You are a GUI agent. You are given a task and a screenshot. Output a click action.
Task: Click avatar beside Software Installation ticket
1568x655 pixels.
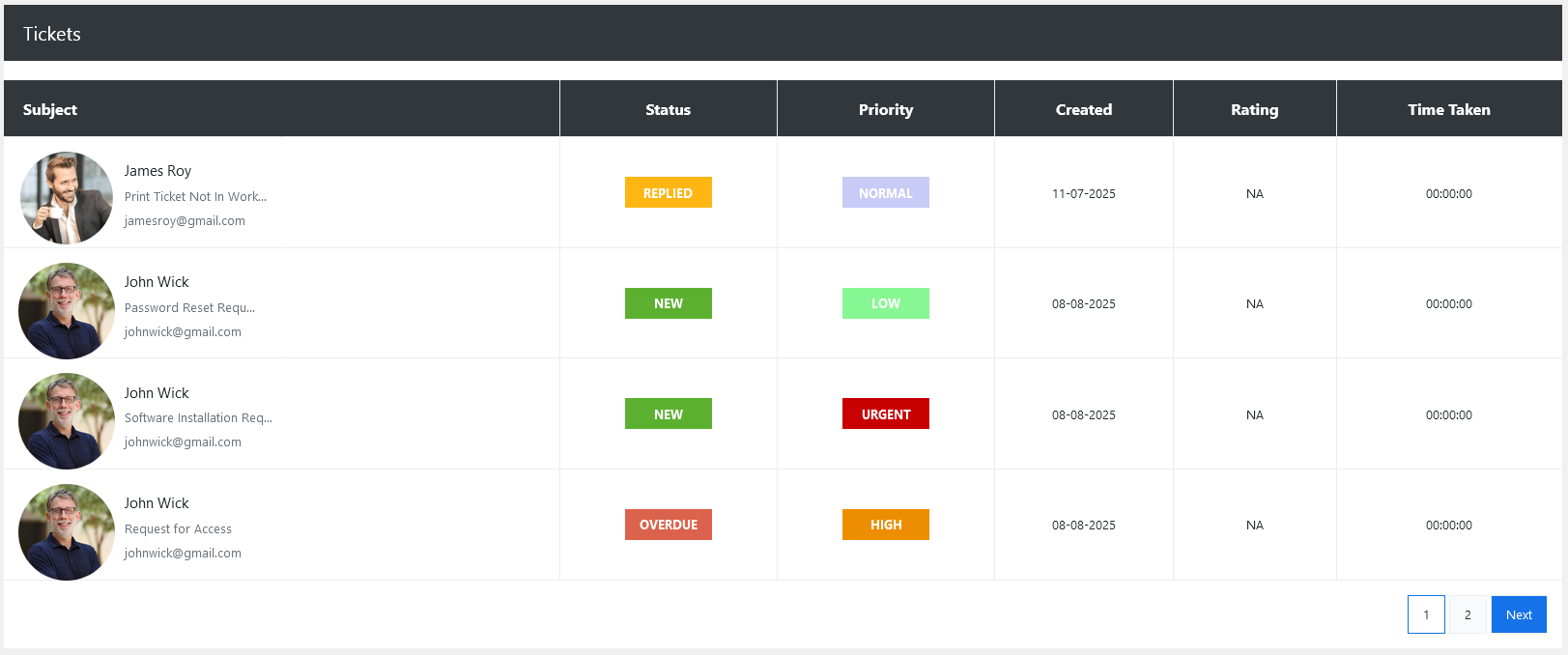[x=67, y=421]
